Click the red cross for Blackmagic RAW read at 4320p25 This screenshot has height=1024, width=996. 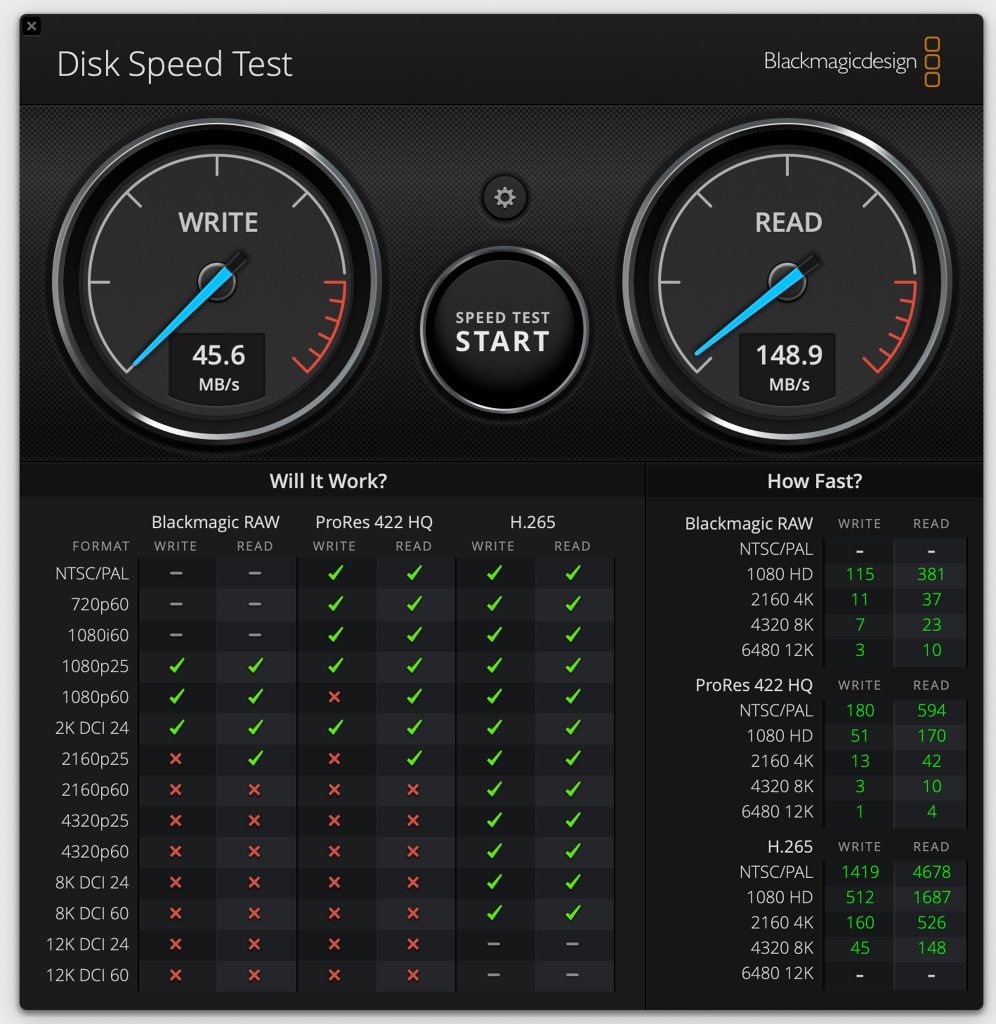tap(254, 820)
